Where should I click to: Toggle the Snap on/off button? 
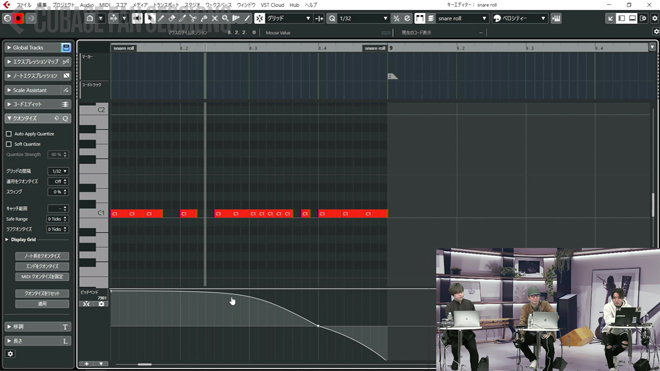(x=260, y=19)
